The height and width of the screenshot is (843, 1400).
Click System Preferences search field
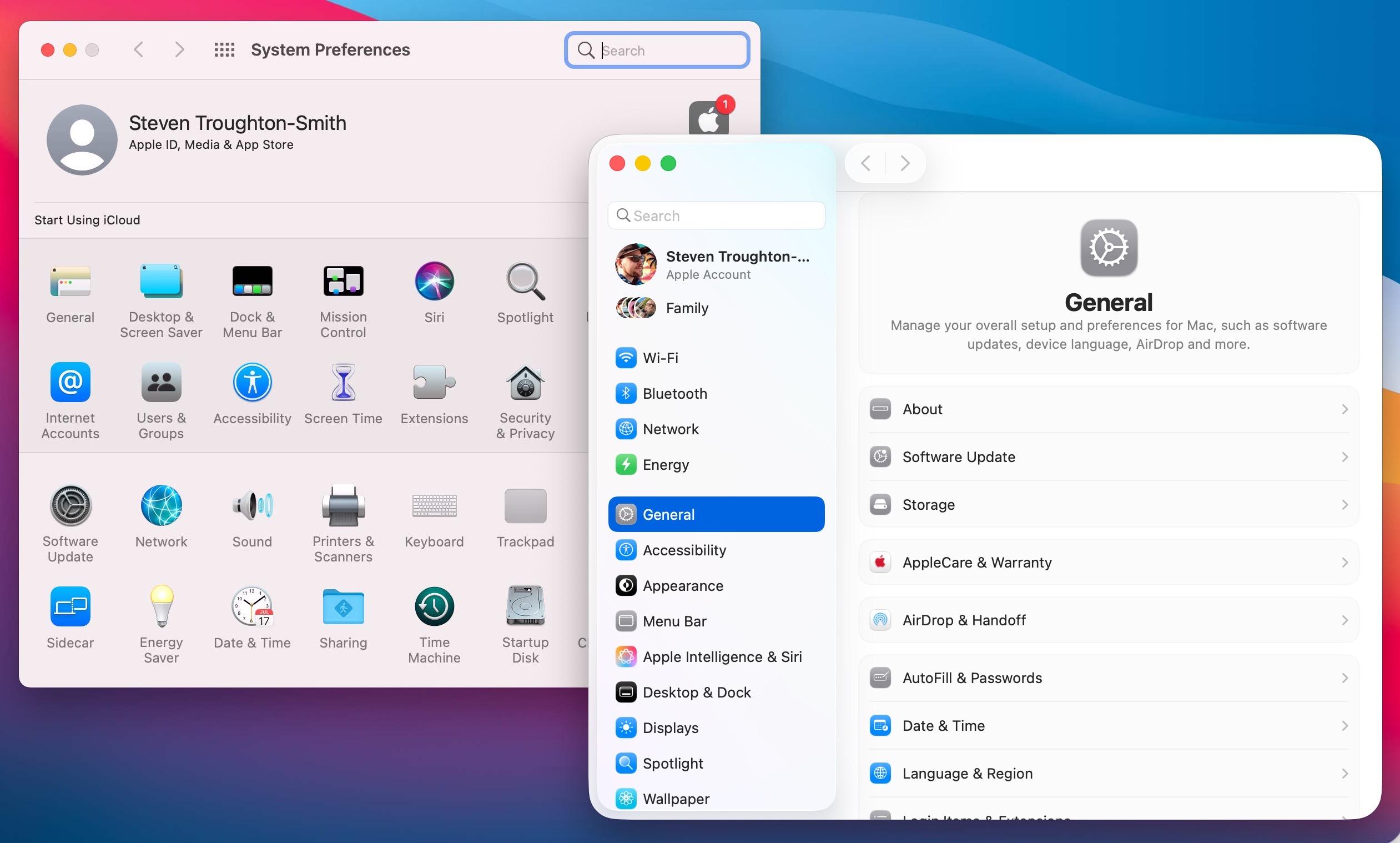tap(657, 50)
